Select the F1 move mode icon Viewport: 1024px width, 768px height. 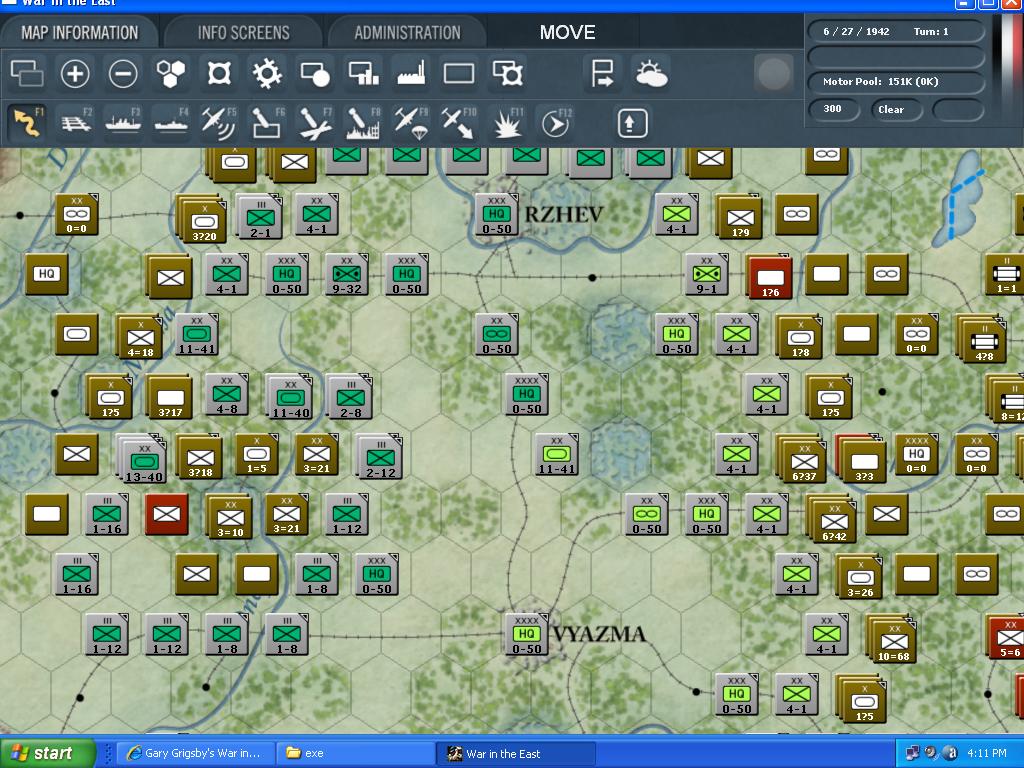(x=27, y=123)
